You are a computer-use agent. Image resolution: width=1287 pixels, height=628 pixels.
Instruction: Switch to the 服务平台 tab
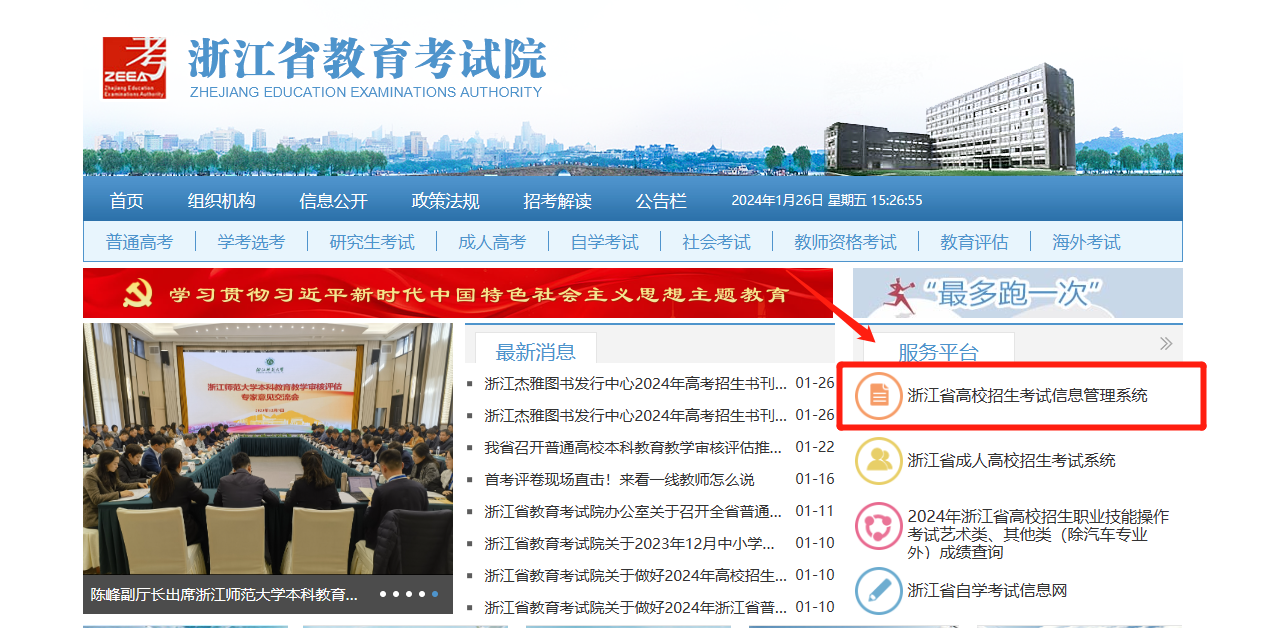click(937, 351)
